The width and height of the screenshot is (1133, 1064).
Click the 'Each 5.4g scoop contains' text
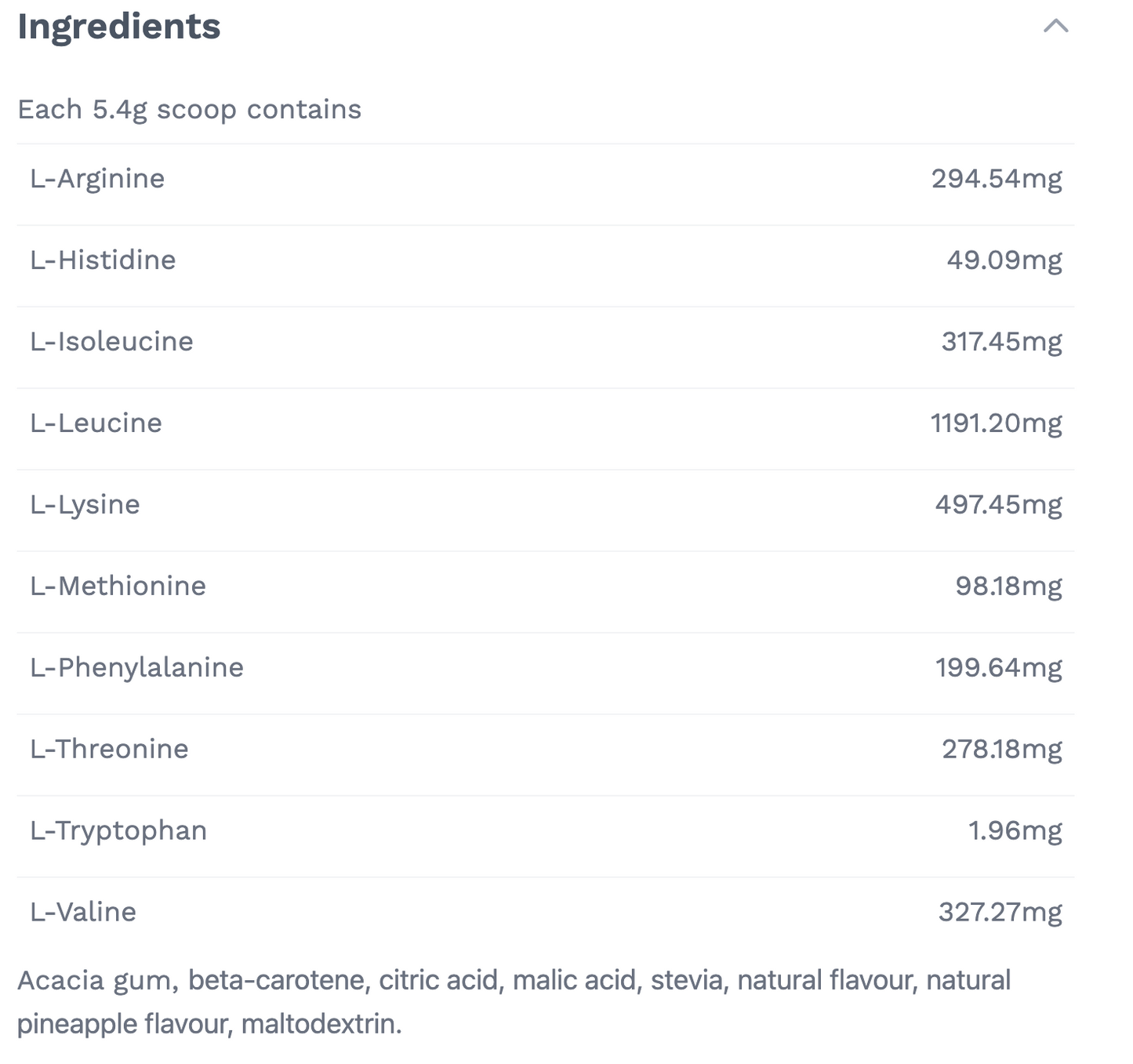pyautogui.click(x=189, y=109)
